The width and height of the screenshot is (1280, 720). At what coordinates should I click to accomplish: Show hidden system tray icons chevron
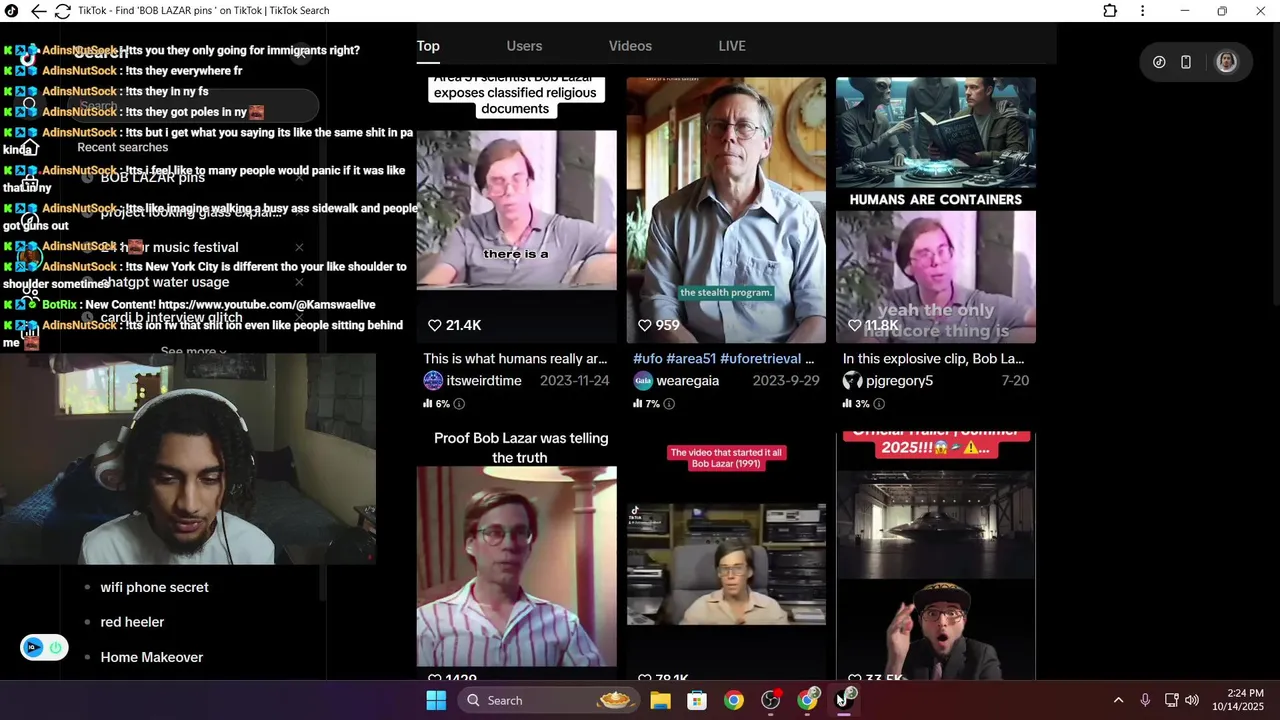pyautogui.click(x=1118, y=700)
